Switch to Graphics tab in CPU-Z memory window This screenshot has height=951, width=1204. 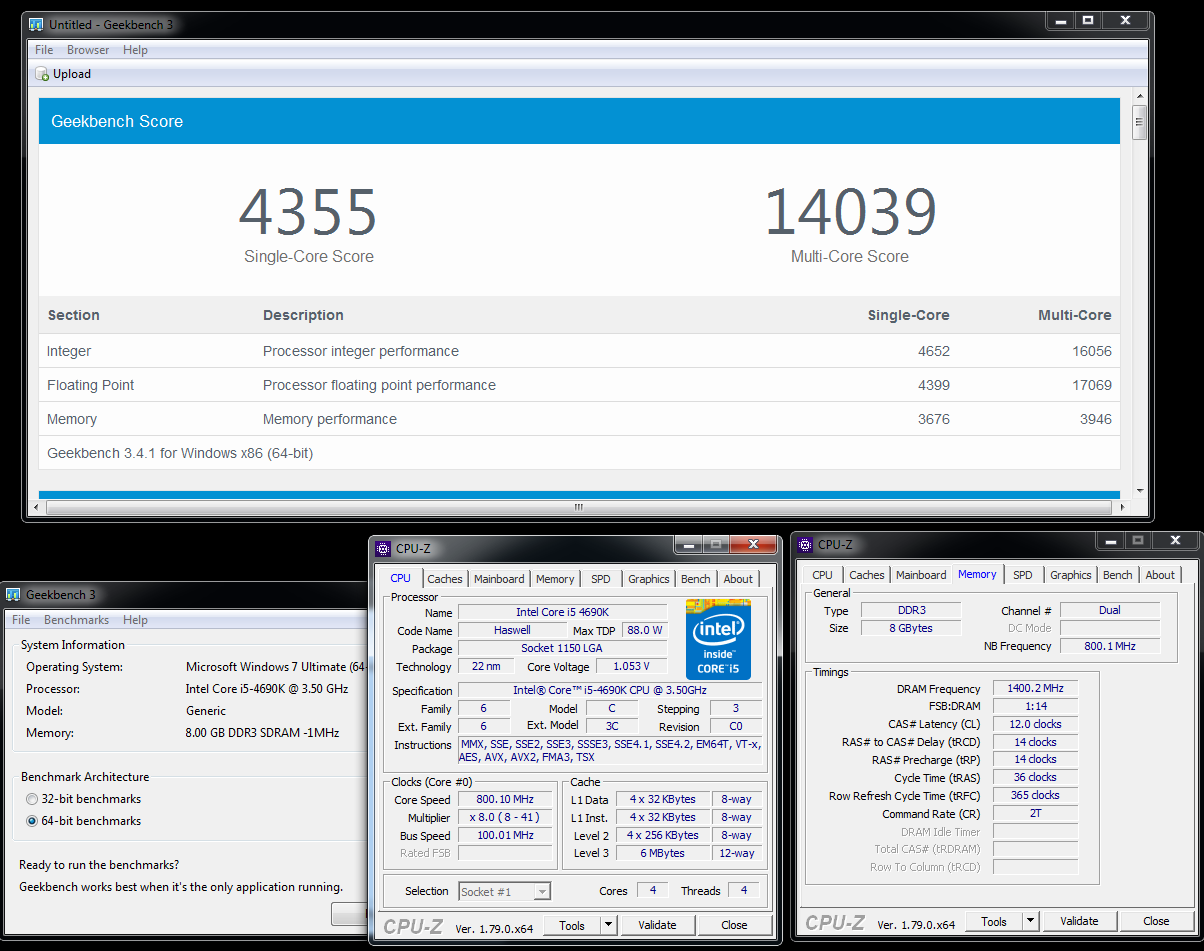tap(1071, 575)
